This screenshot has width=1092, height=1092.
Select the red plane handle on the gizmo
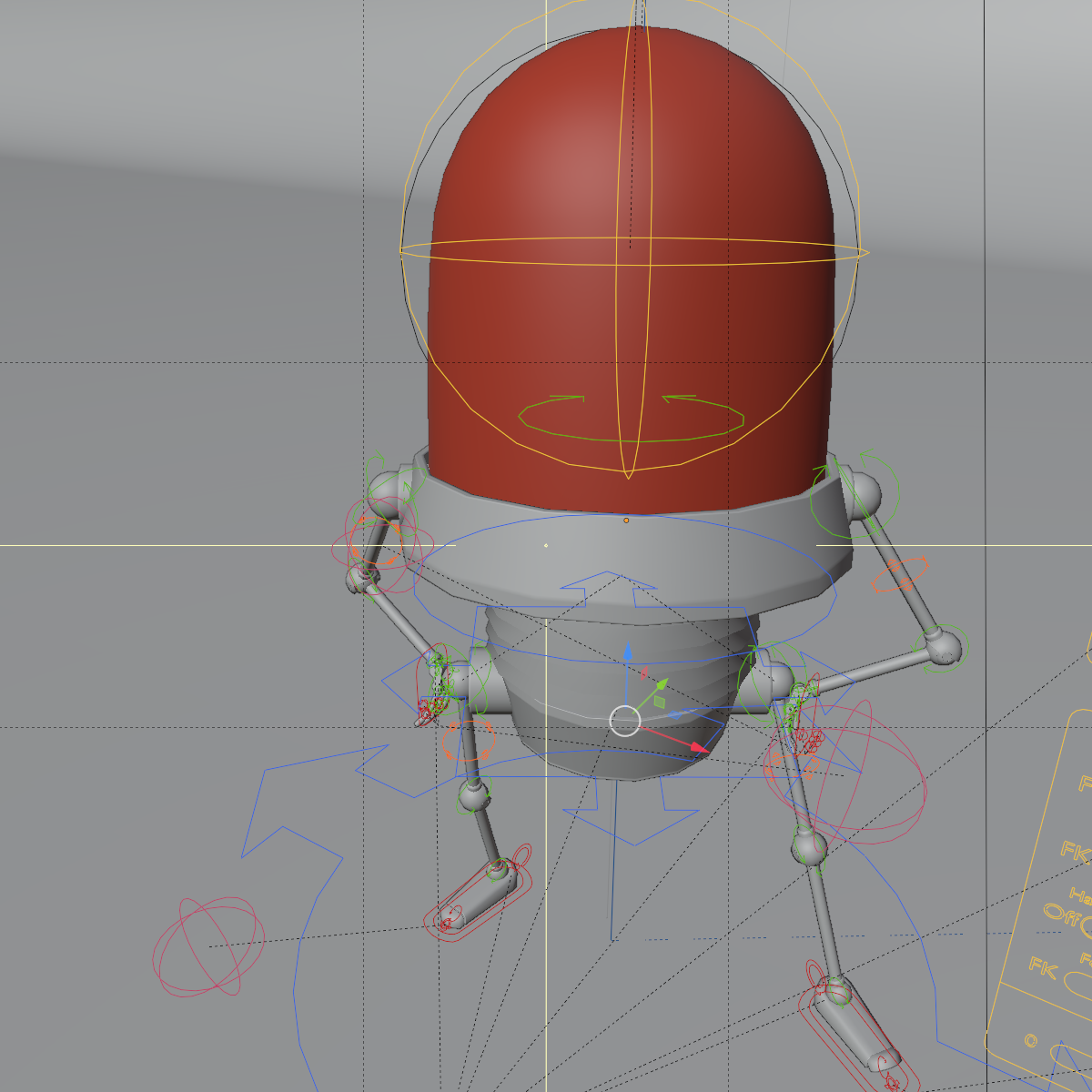643,673
